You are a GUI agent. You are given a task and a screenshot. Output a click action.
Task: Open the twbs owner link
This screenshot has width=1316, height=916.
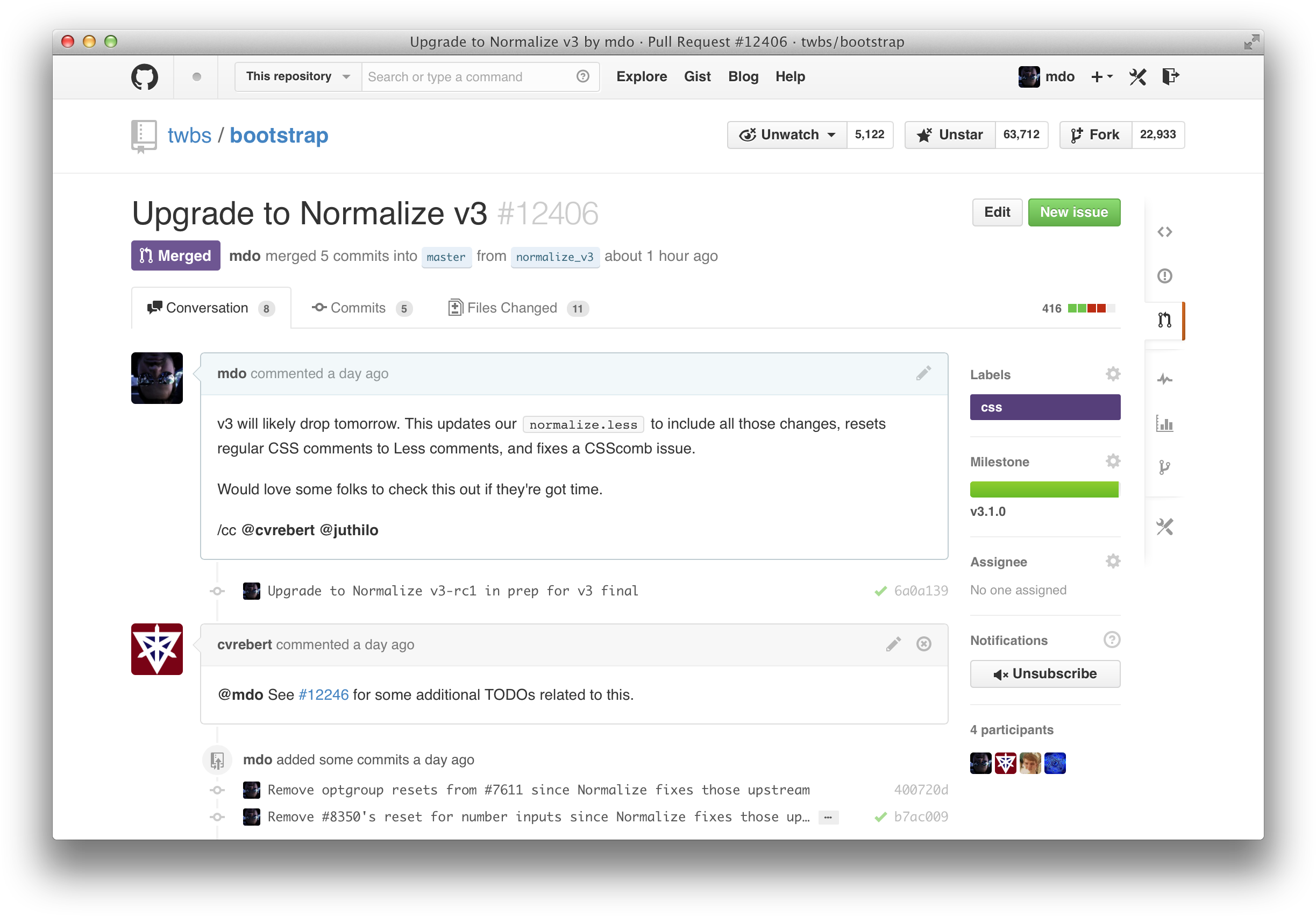[x=189, y=136]
